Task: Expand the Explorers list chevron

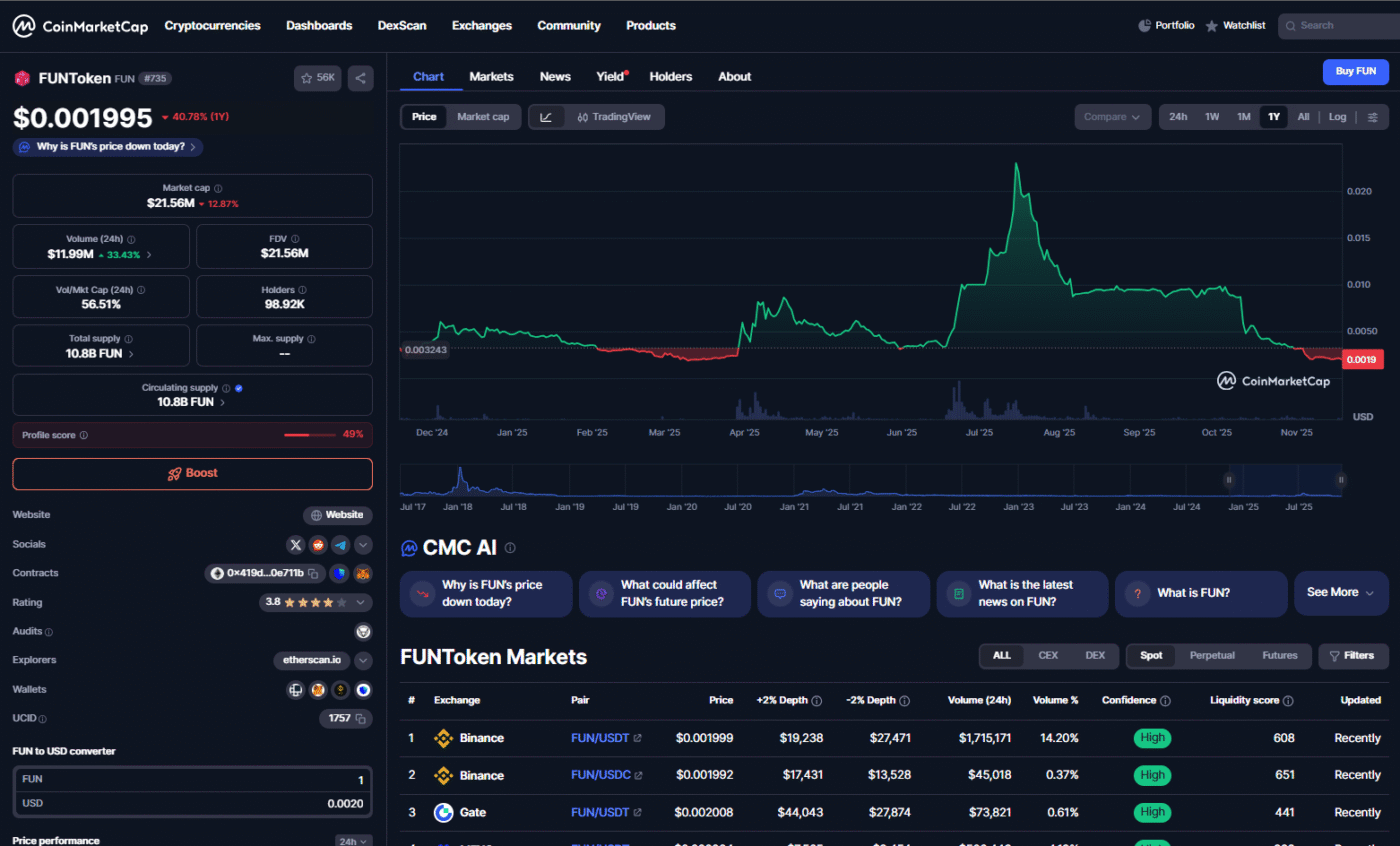Action: 363,660
